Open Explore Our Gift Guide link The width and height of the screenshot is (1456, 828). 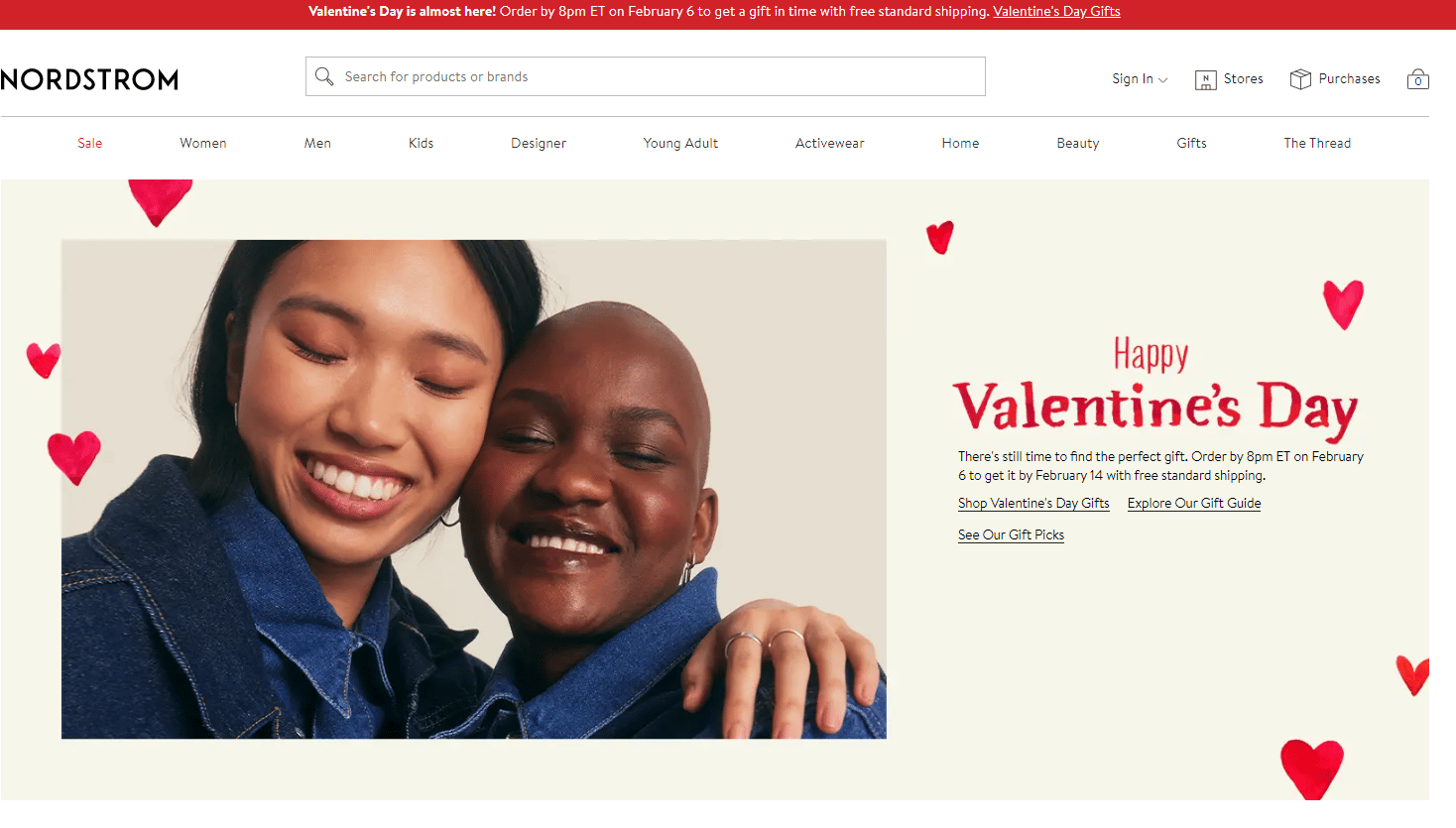[1194, 504]
